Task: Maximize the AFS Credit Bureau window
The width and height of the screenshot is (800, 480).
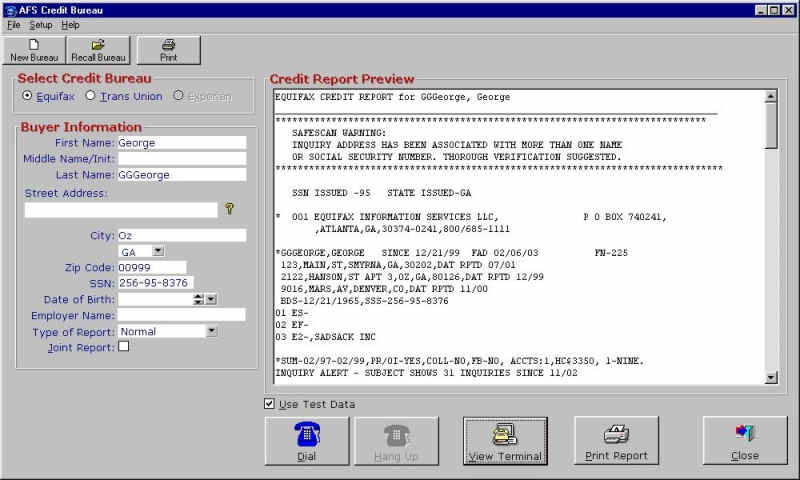Action: click(x=774, y=10)
